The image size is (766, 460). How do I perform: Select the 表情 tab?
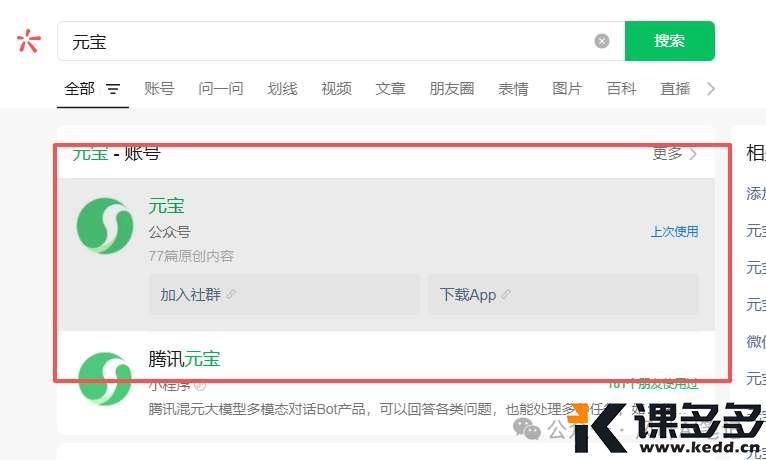pyautogui.click(x=513, y=89)
